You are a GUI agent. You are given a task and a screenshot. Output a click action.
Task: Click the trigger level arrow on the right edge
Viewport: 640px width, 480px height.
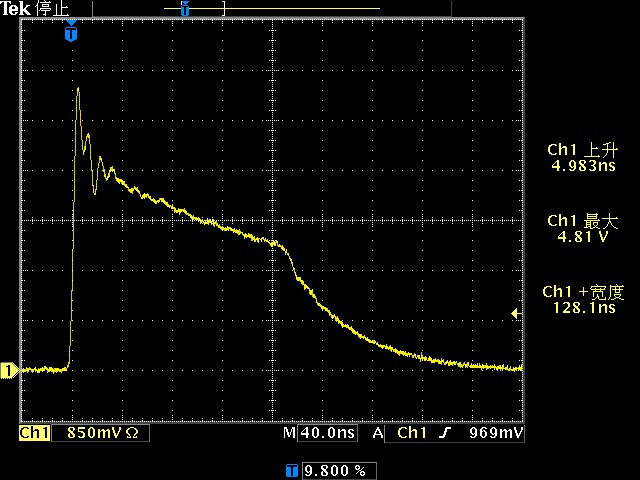(516, 313)
